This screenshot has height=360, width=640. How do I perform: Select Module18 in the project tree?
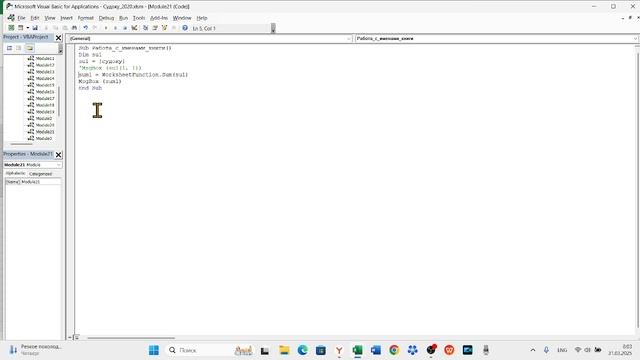(44, 105)
